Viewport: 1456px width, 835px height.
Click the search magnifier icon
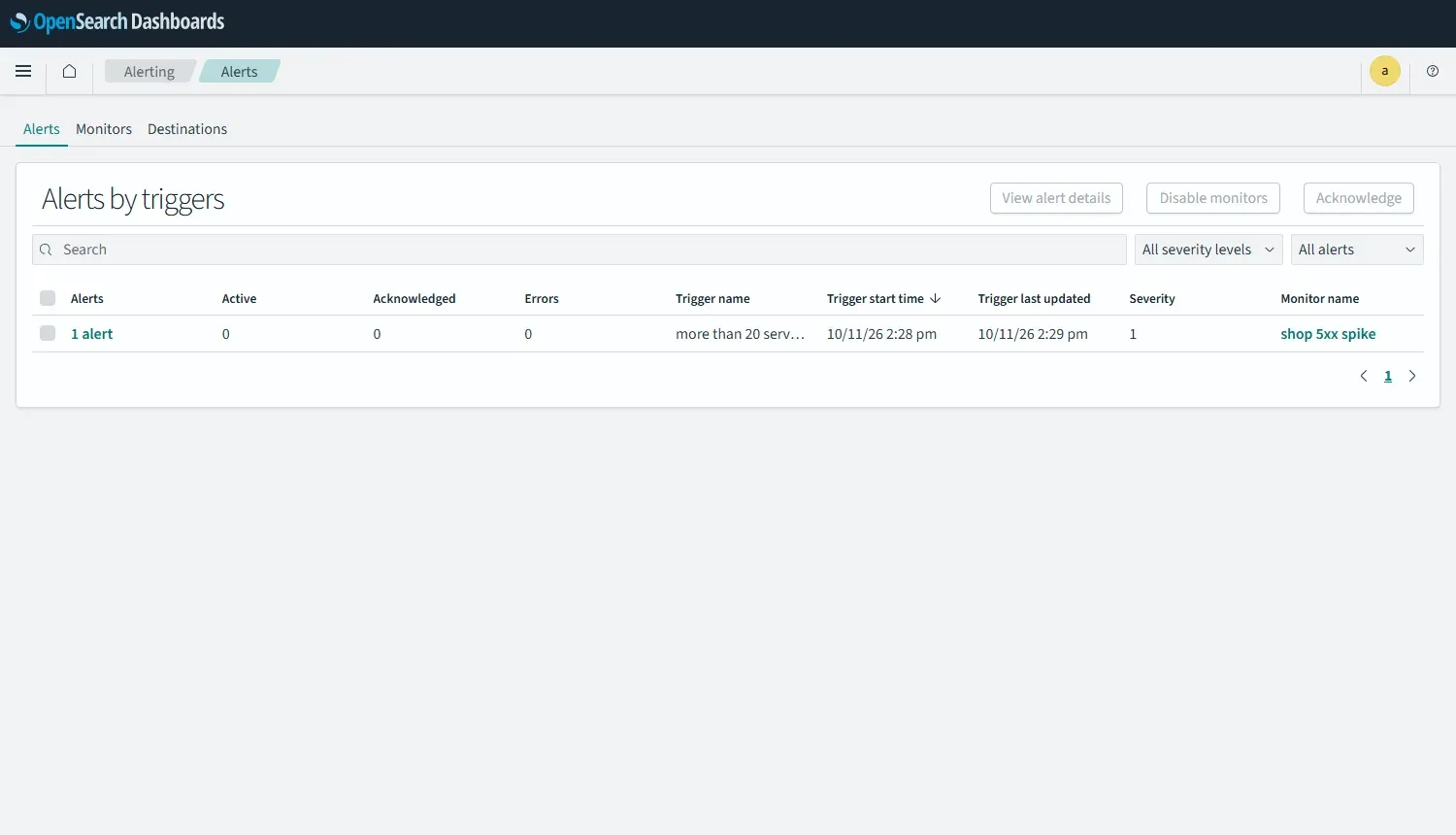click(46, 250)
